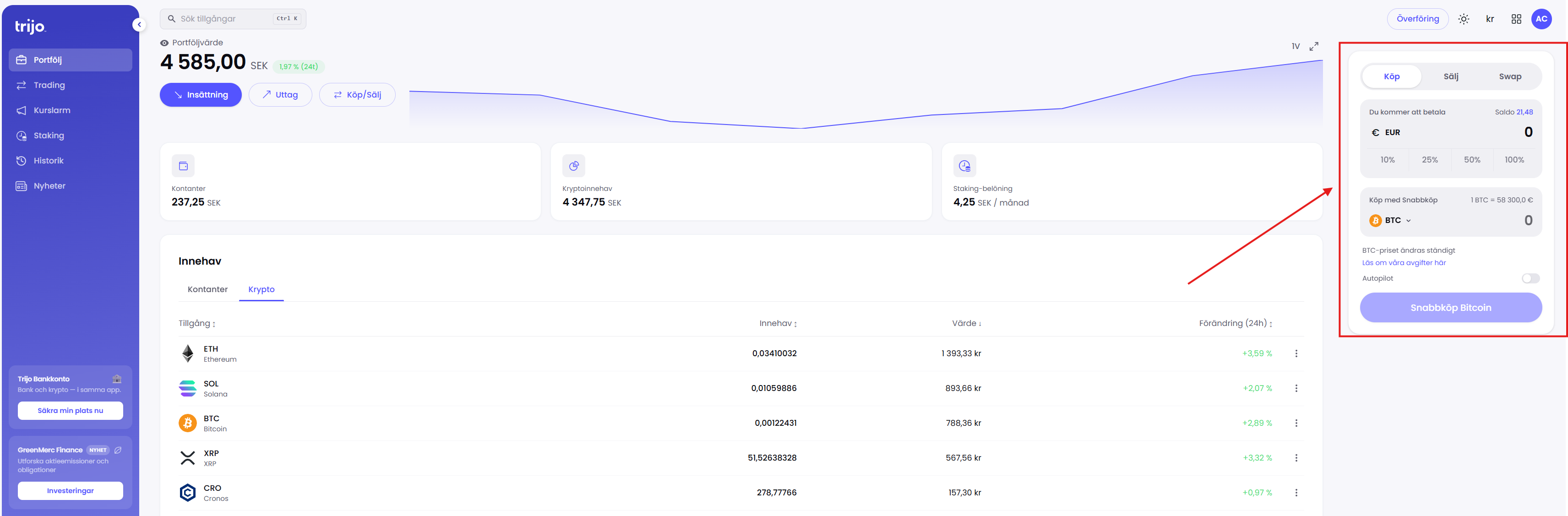This screenshot has height=516, width=1568.
Task: Select the 25% amount shortcut
Action: click(x=1429, y=160)
